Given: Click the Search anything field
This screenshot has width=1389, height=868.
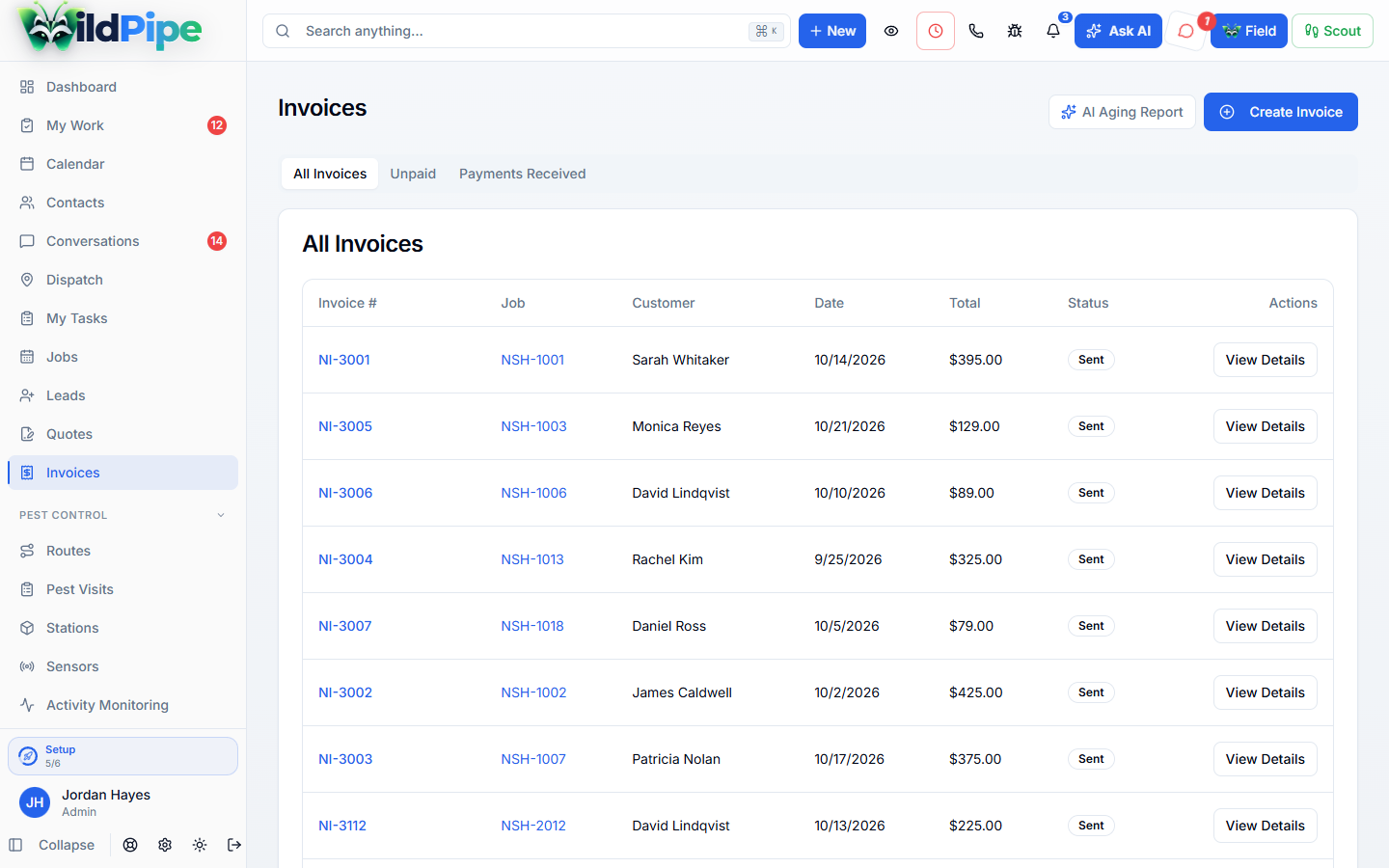Looking at the screenshot, I should click(x=527, y=31).
